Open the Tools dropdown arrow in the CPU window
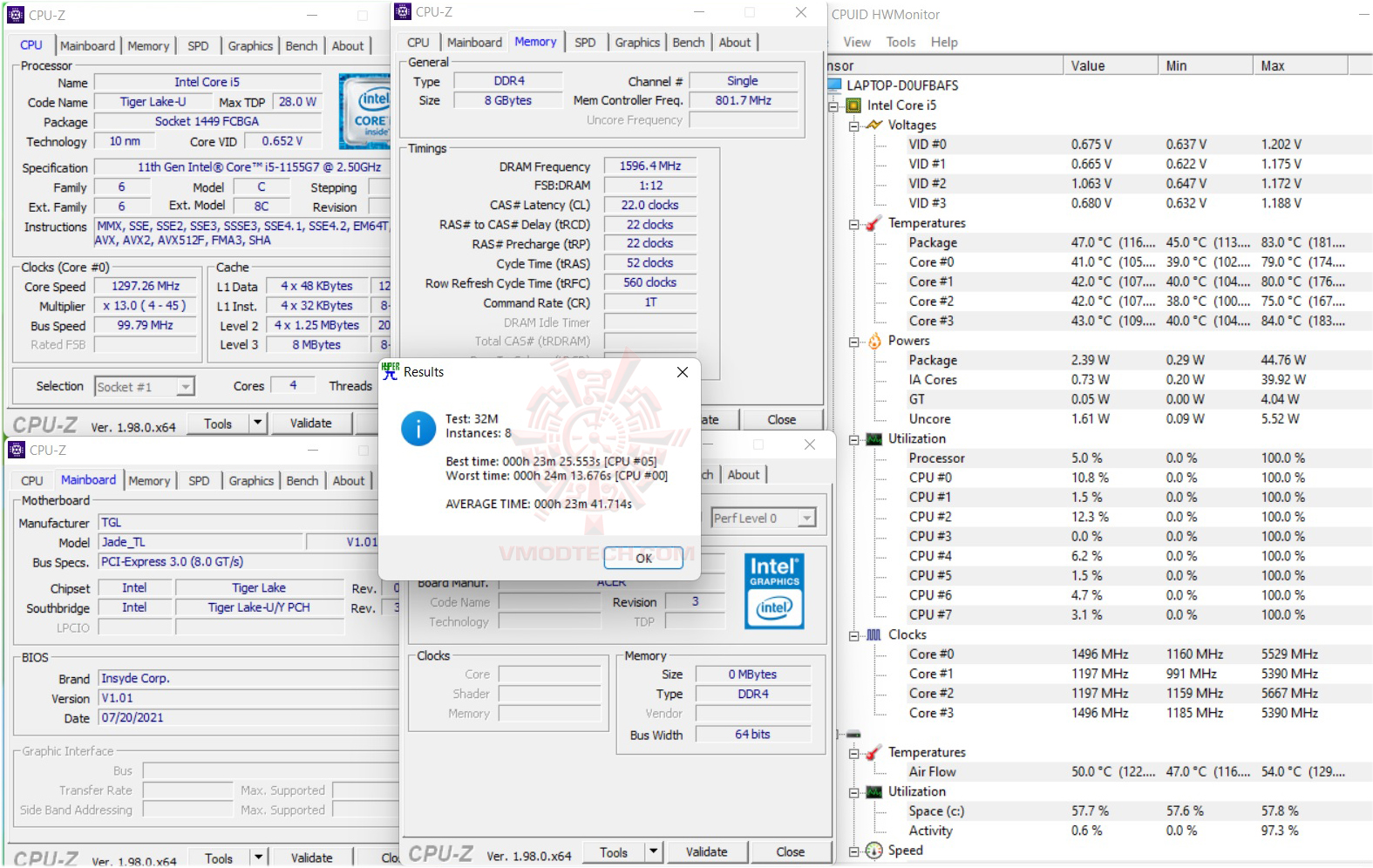This screenshot has height=868, width=1373. point(257,424)
